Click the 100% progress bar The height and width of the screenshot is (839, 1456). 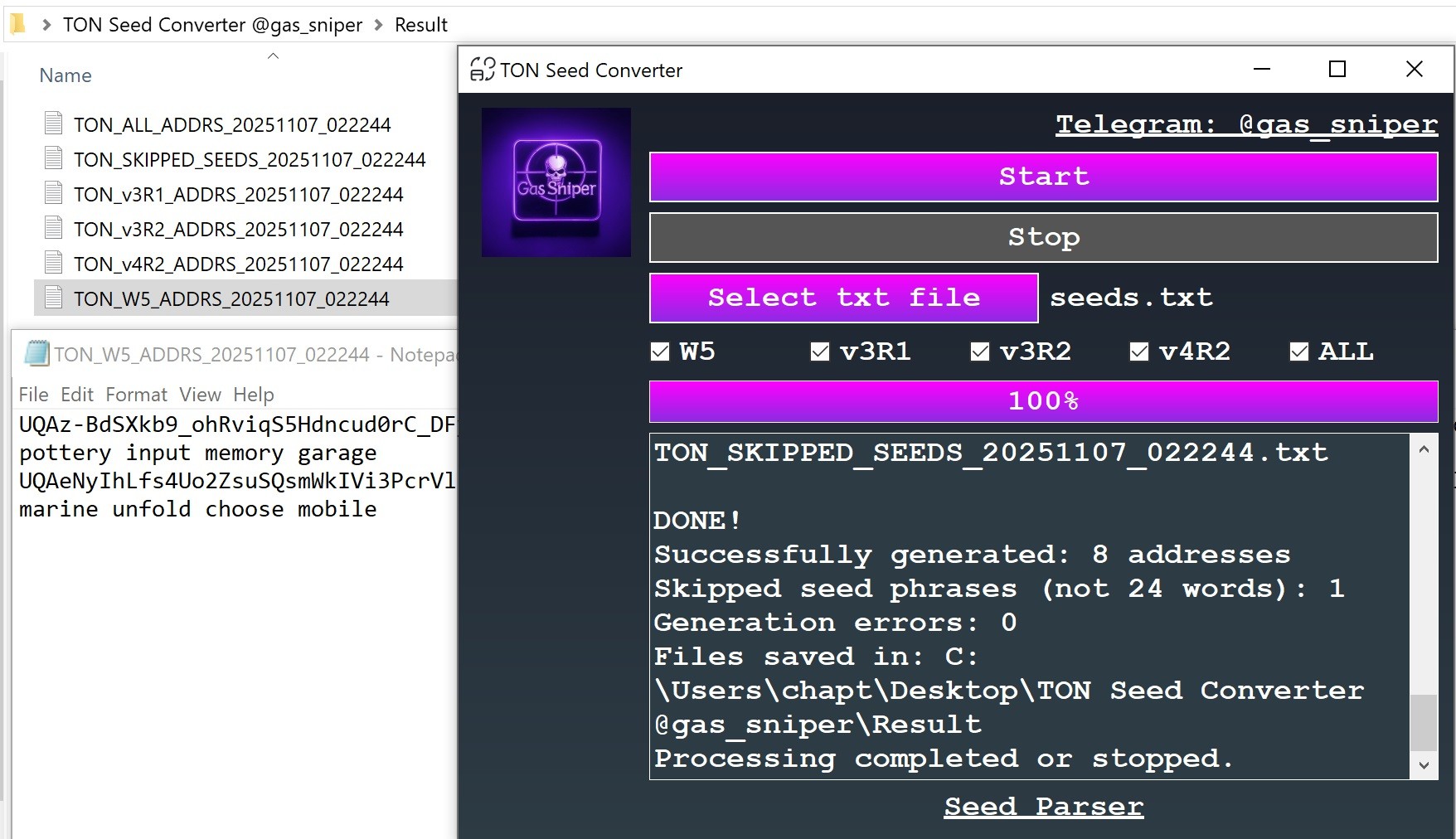point(1043,401)
